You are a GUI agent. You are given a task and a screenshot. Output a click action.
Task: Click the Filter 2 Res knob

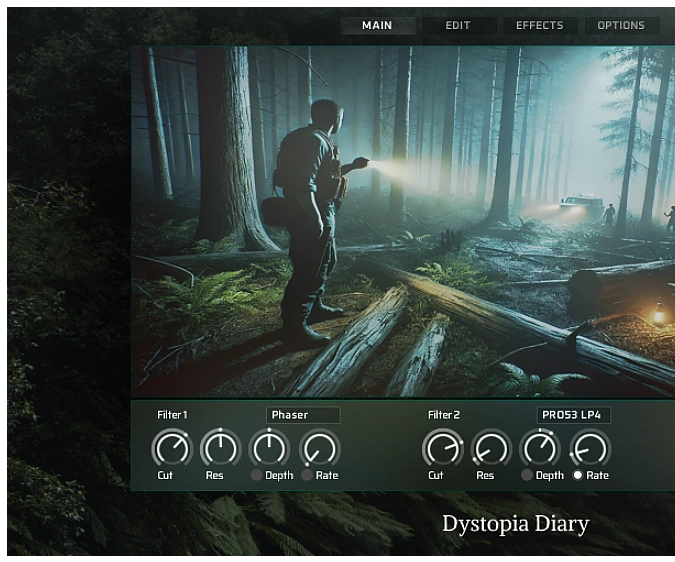pyautogui.click(x=491, y=448)
